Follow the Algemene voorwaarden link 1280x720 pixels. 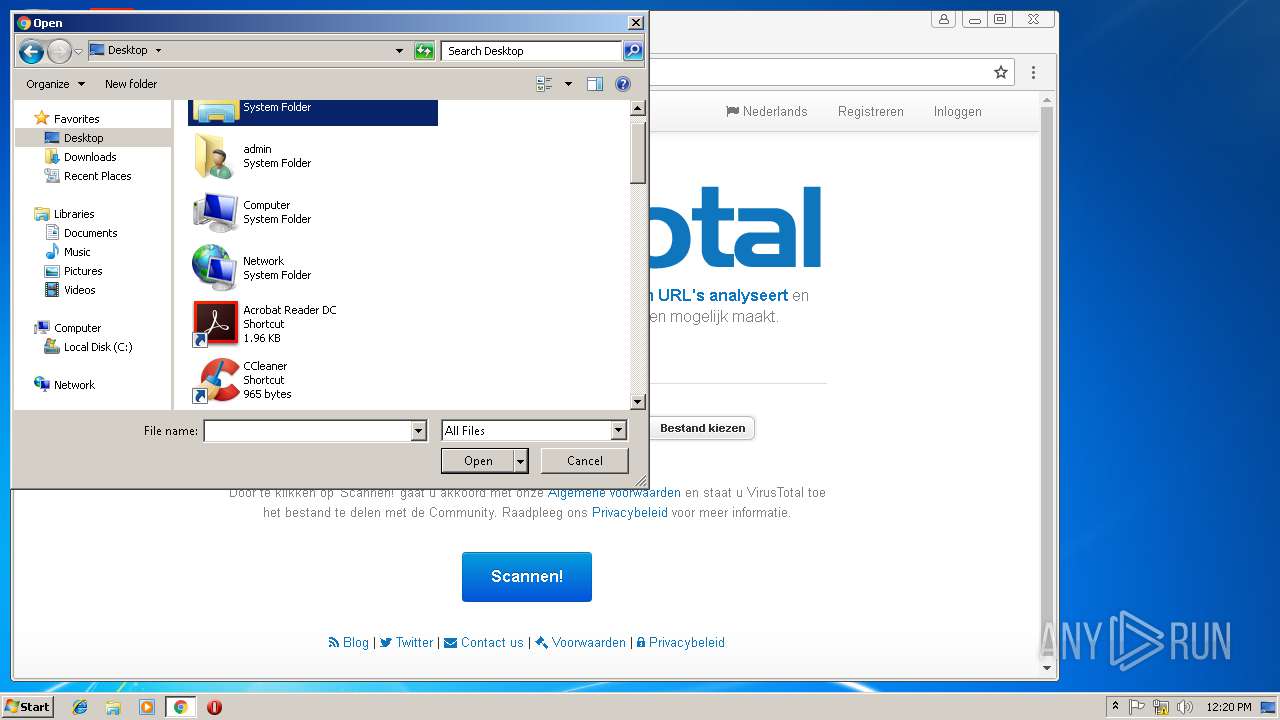[614, 493]
